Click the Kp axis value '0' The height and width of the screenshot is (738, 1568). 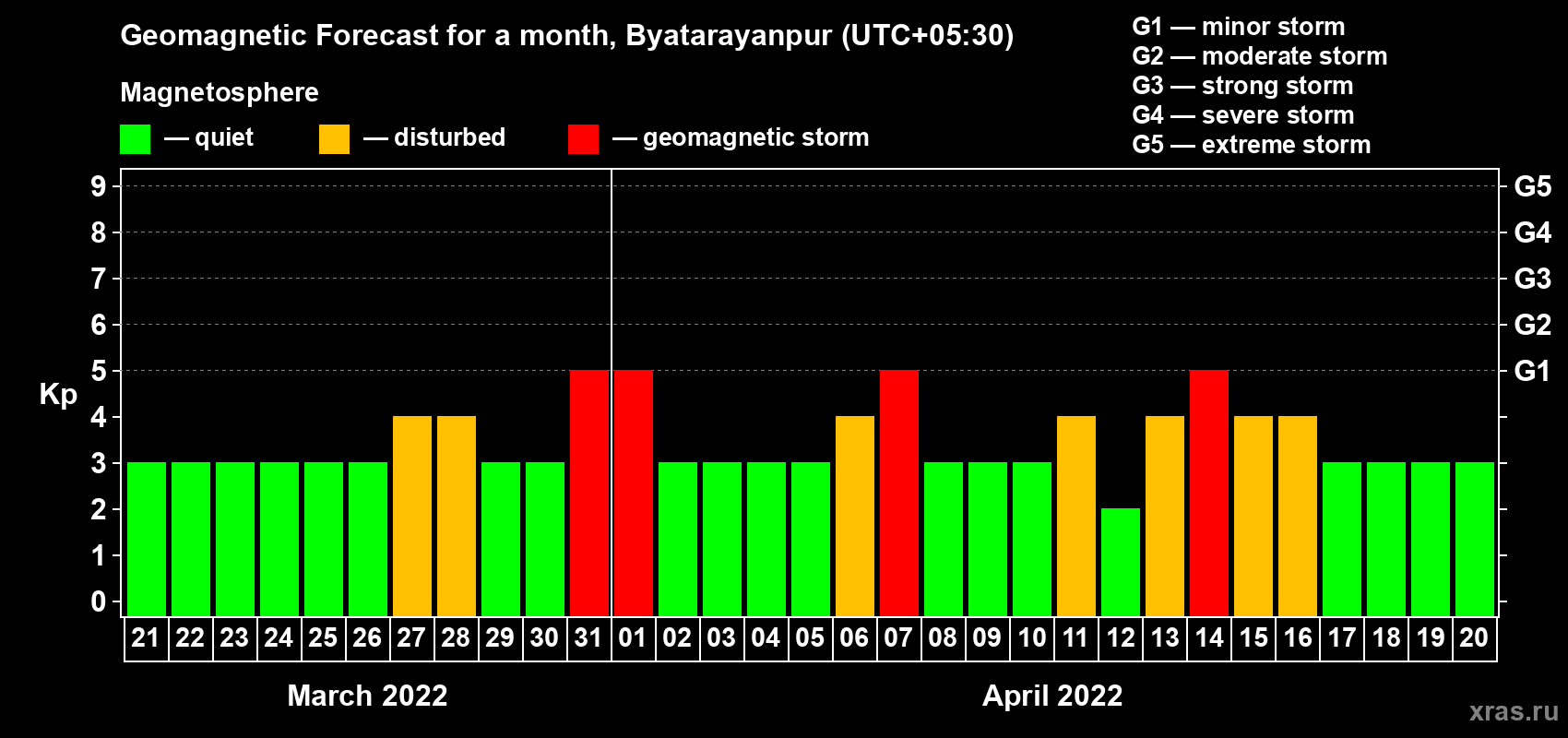point(99,601)
